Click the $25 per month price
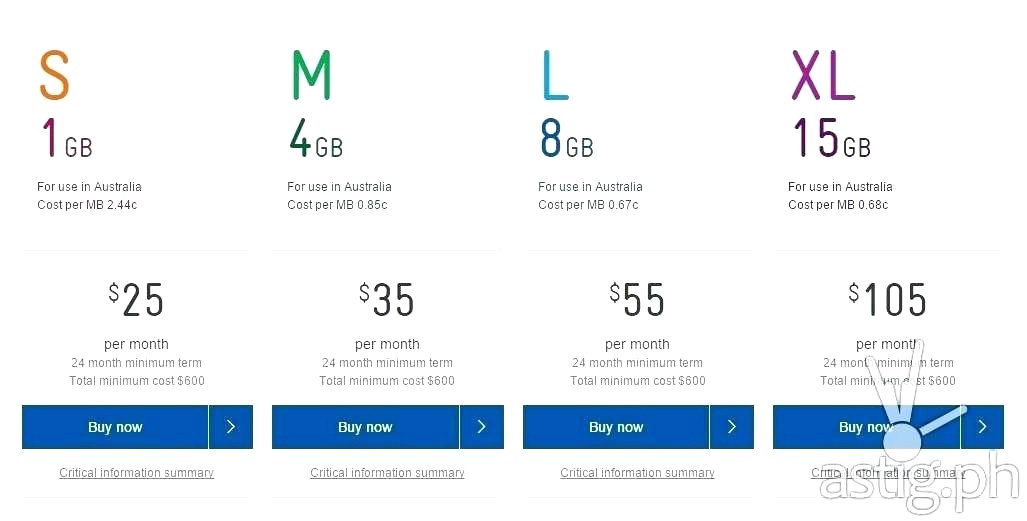This screenshot has height=521, width=1027. [x=137, y=299]
